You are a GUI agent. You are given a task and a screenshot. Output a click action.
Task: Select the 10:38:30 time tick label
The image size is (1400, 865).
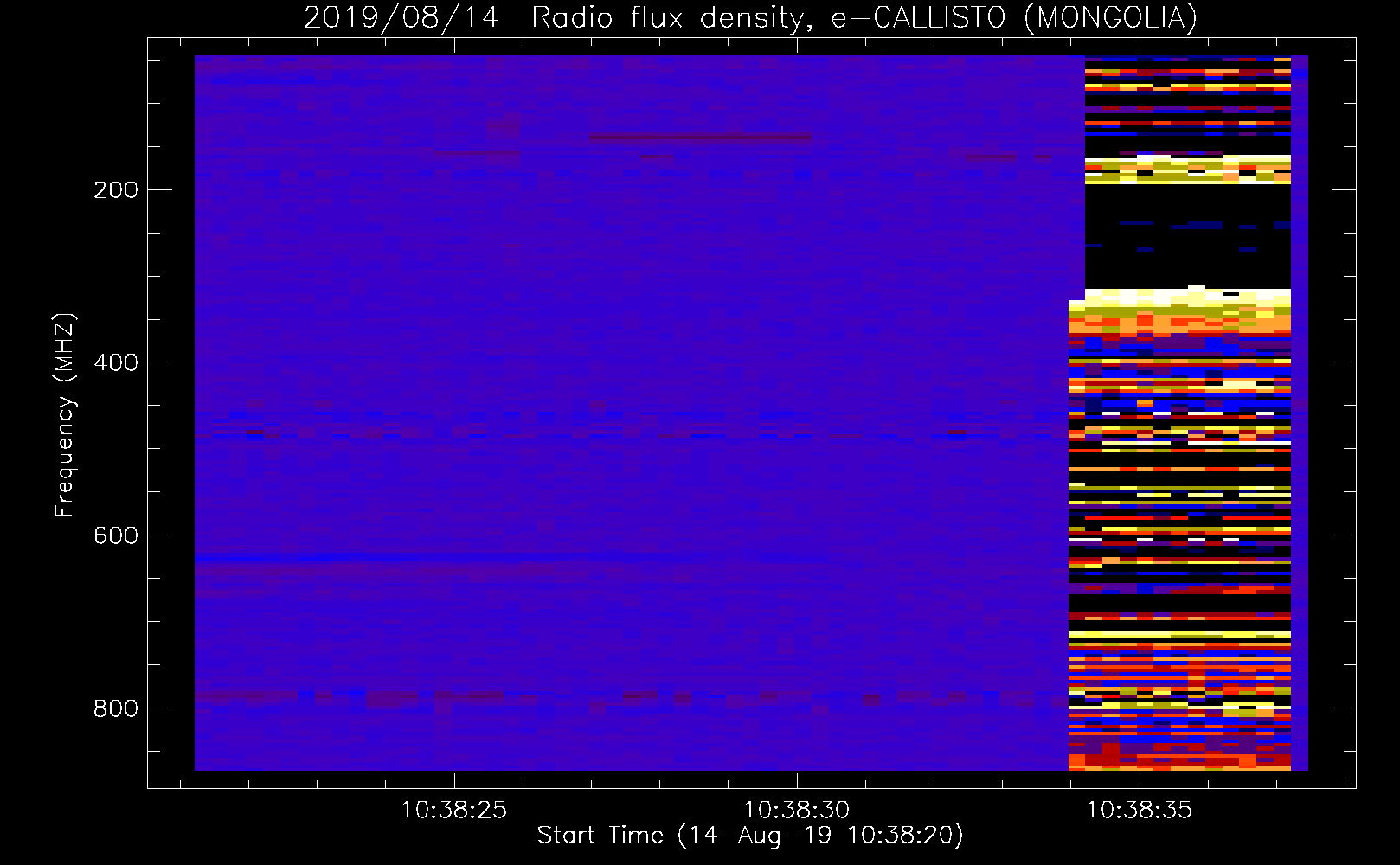coord(796,811)
